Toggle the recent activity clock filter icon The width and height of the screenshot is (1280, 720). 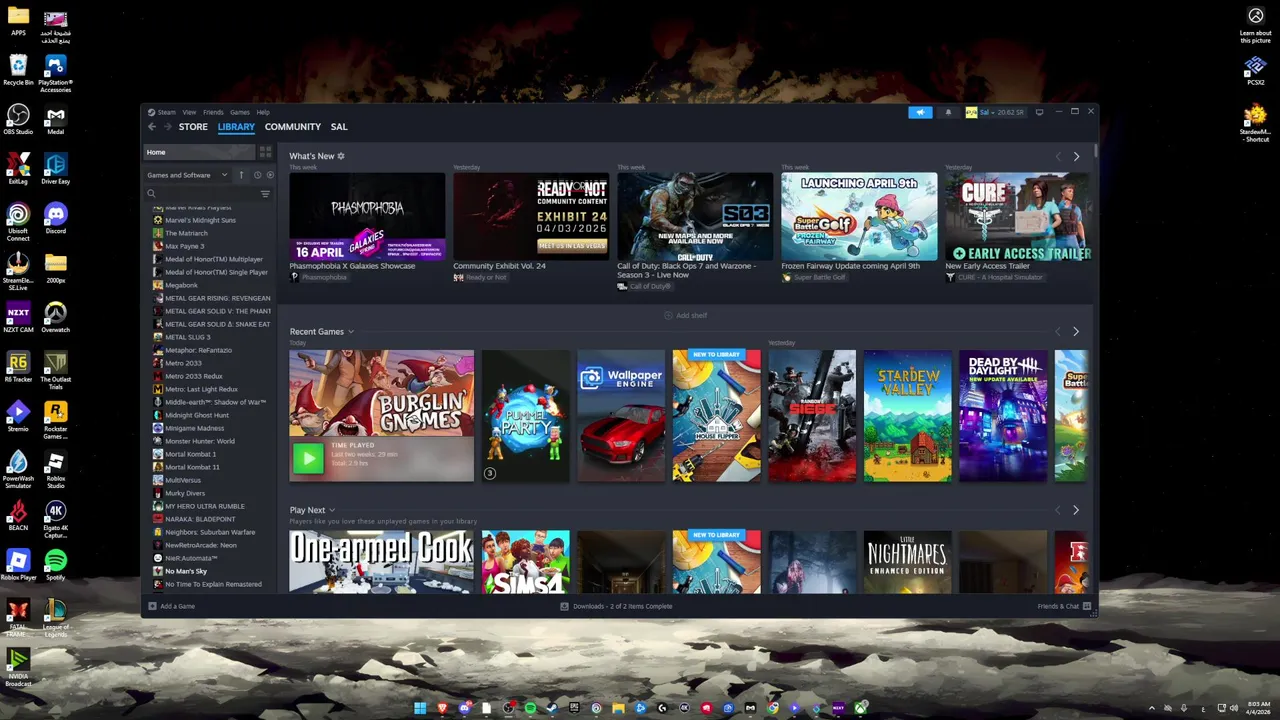pyautogui.click(x=257, y=175)
